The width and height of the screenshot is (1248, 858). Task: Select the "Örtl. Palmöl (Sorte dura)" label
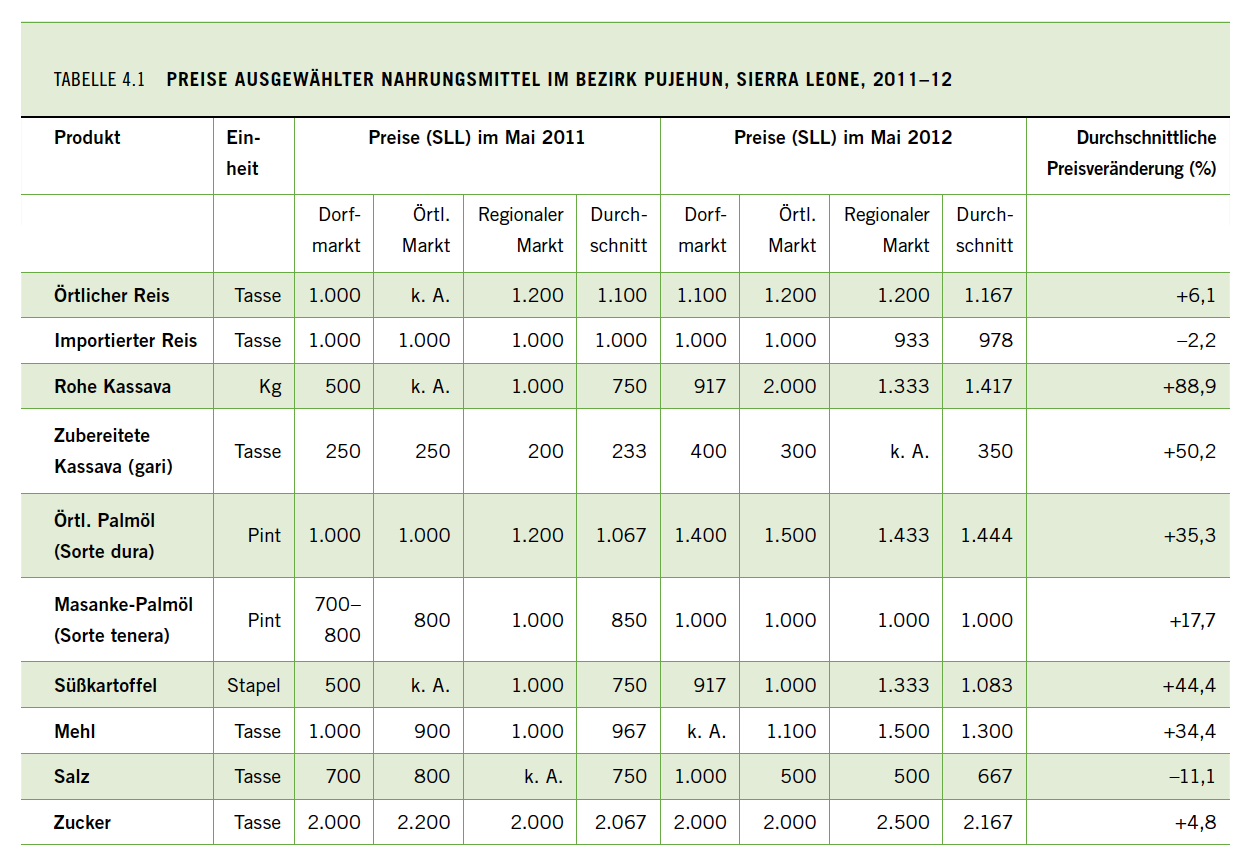[105, 536]
